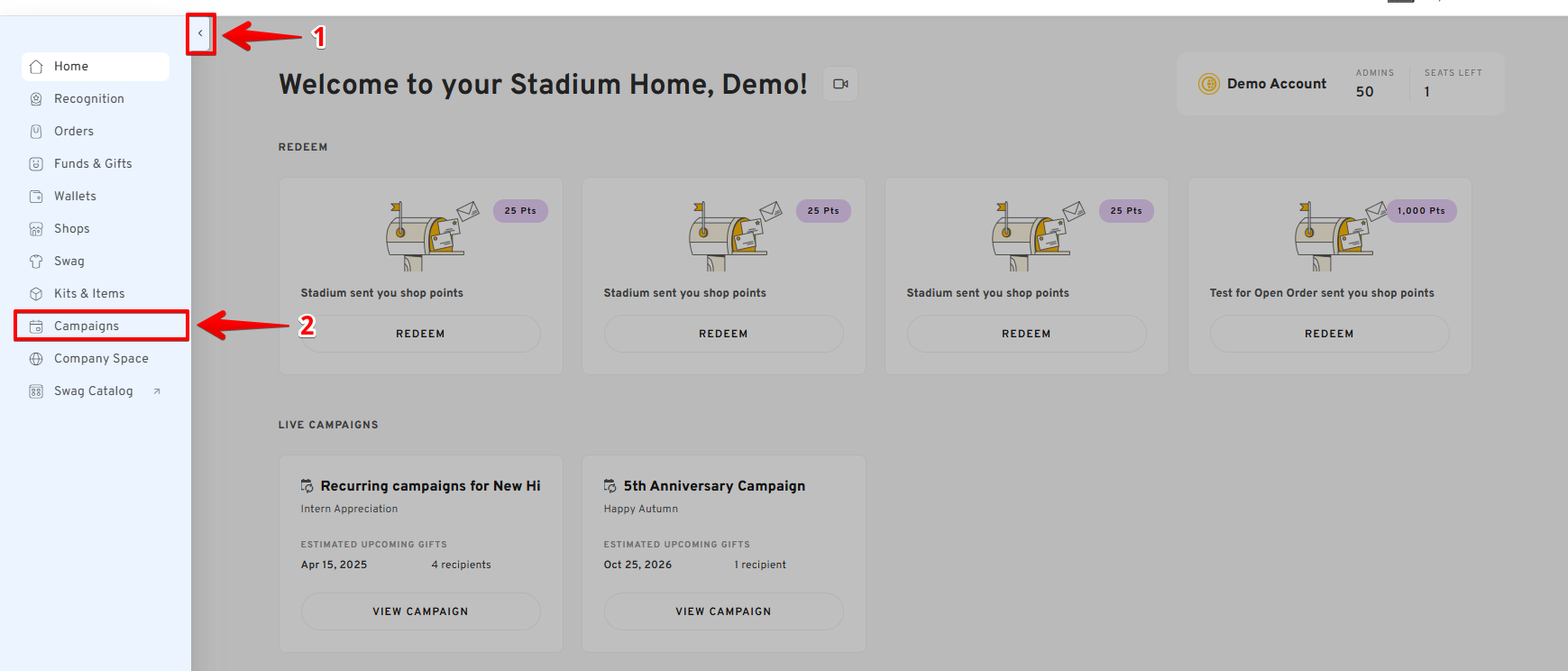The height and width of the screenshot is (671, 1568).
Task: Click the Recognition badge icon
Action: pos(36,99)
